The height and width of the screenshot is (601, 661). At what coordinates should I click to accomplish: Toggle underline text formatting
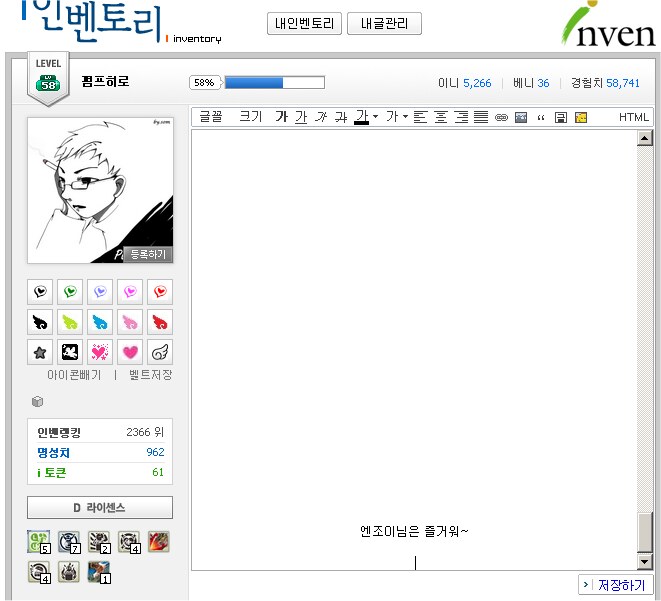point(301,117)
